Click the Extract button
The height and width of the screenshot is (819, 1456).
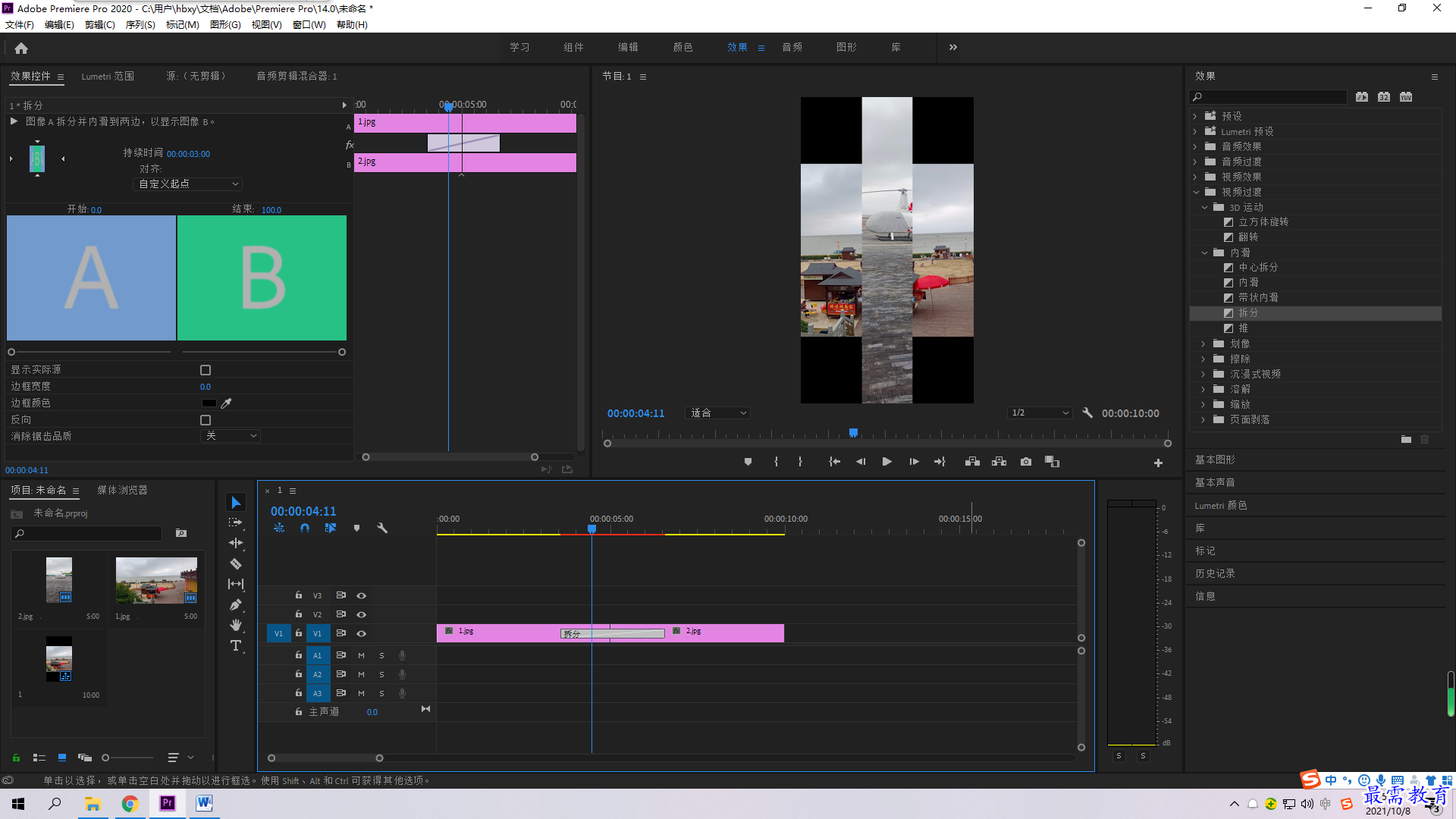tap(999, 462)
